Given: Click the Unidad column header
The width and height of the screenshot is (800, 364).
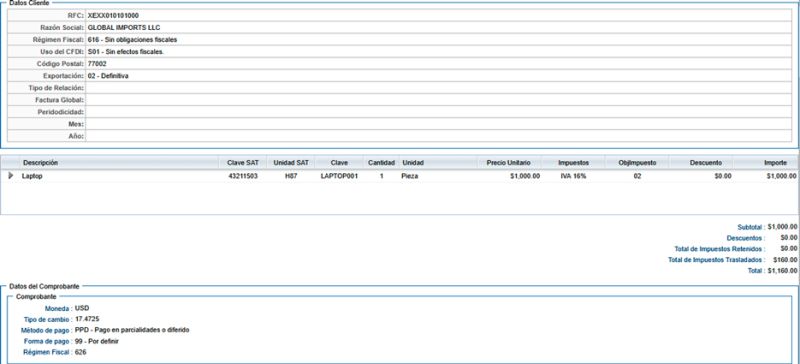Looking at the screenshot, I should [x=413, y=163].
